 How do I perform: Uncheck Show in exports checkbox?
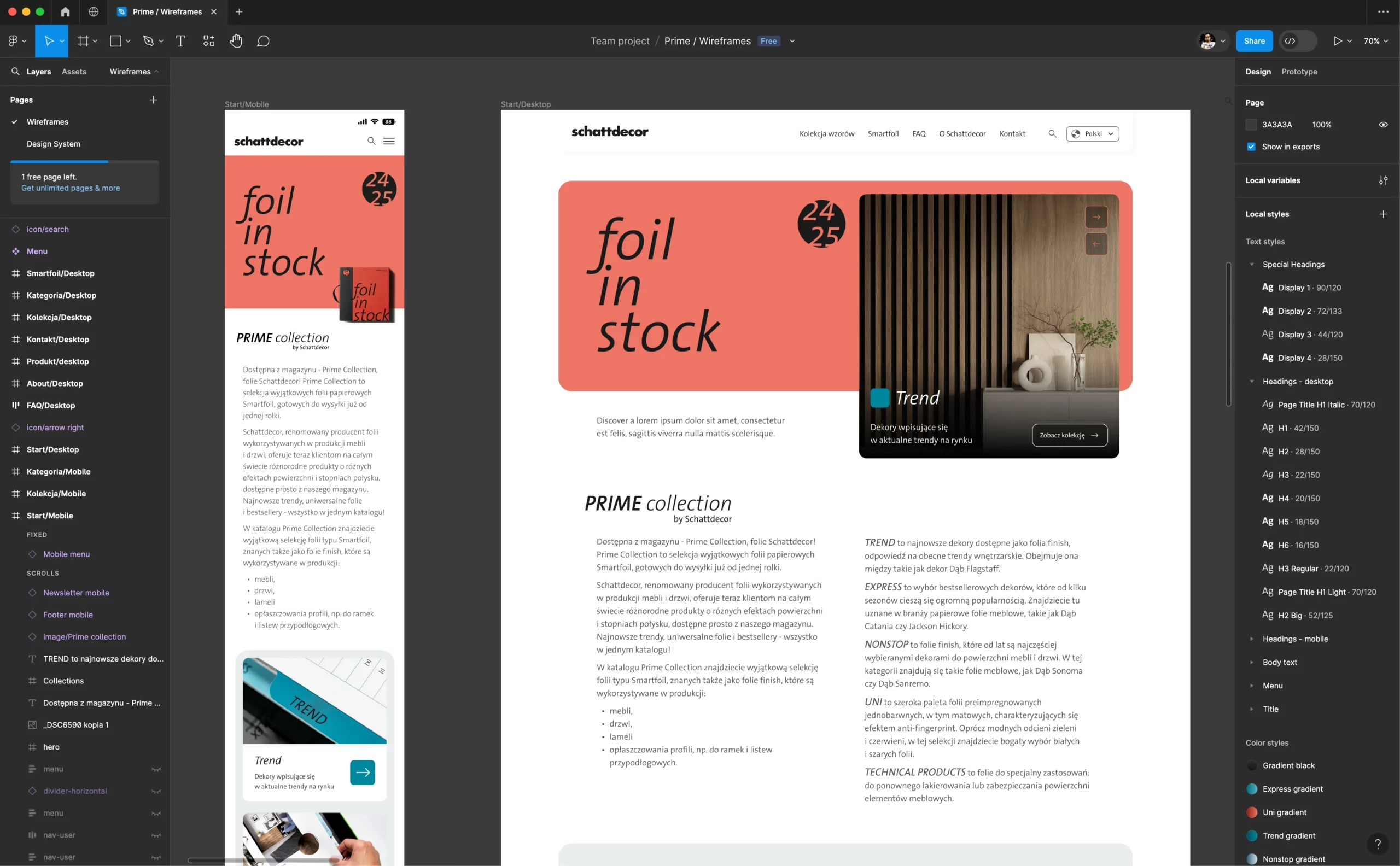pos(1251,147)
